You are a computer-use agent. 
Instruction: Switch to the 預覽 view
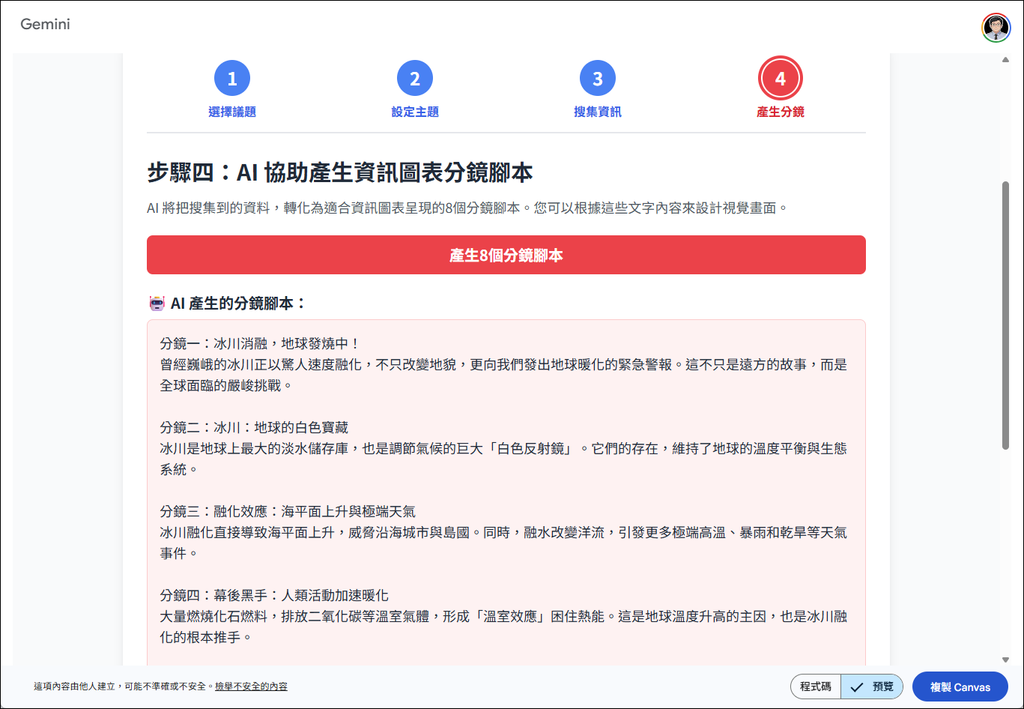872,687
